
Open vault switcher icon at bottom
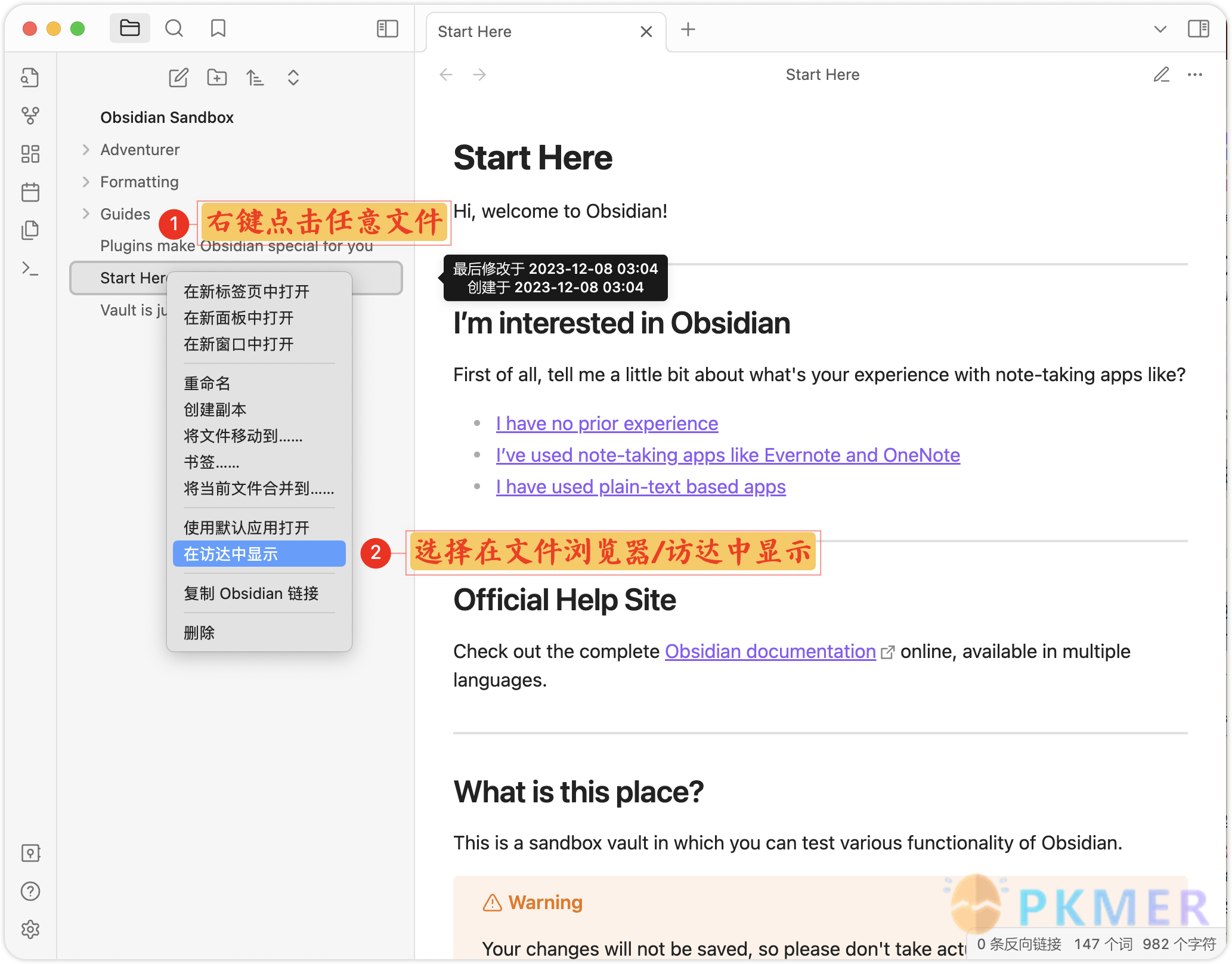(x=30, y=853)
